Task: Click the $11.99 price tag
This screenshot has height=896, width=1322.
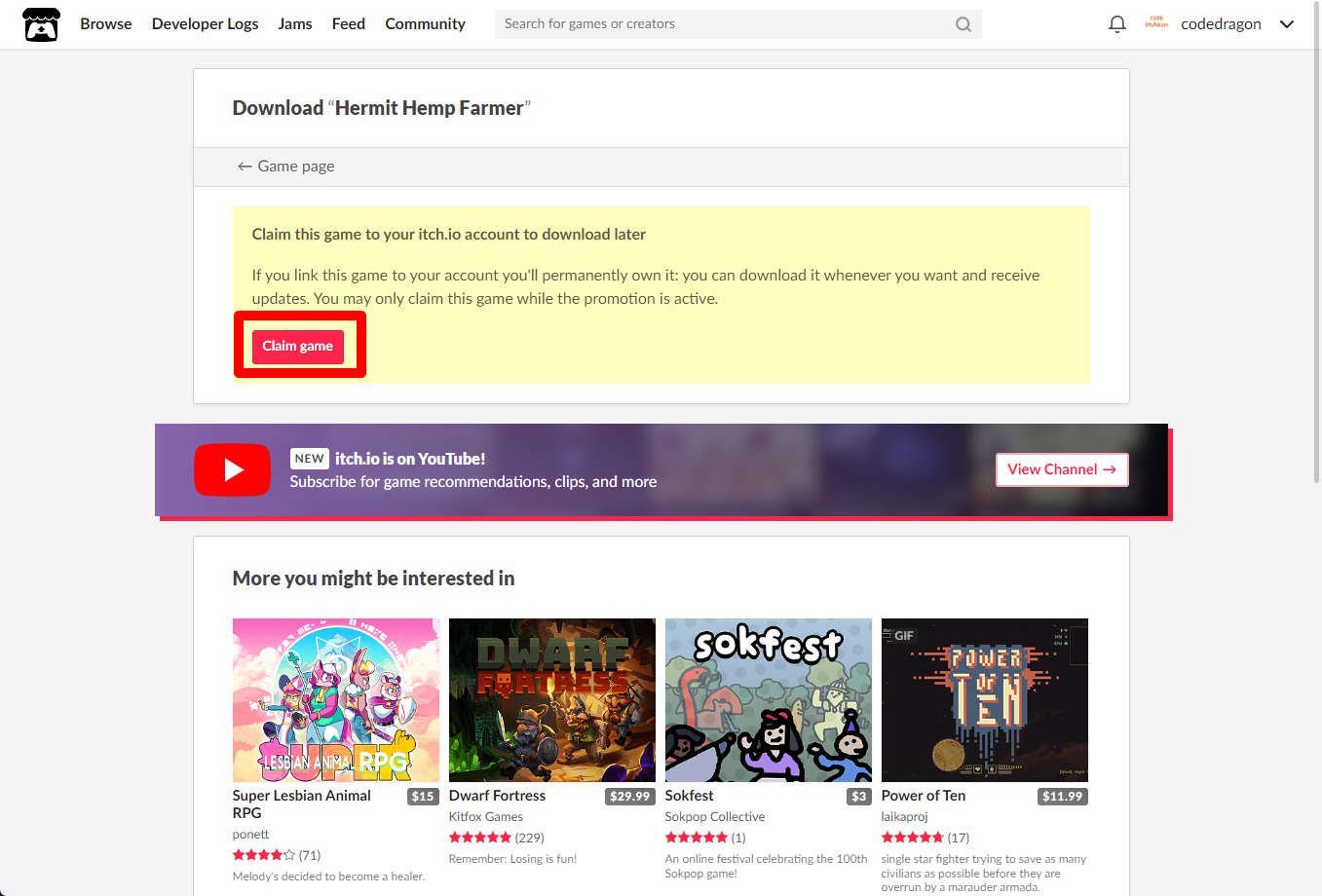Action: [1063, 797]
